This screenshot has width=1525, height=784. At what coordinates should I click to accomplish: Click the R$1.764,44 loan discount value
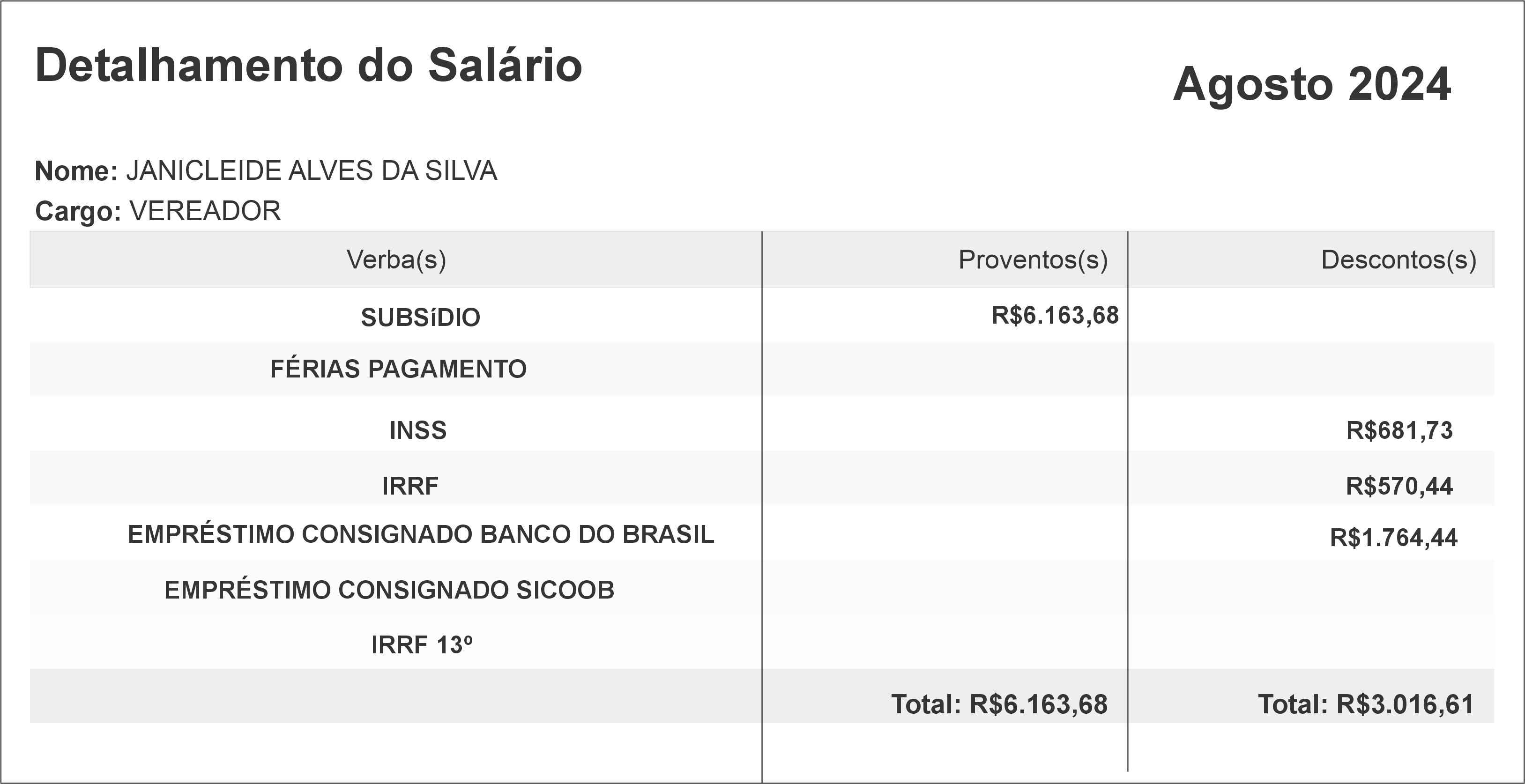point(1393,538)
